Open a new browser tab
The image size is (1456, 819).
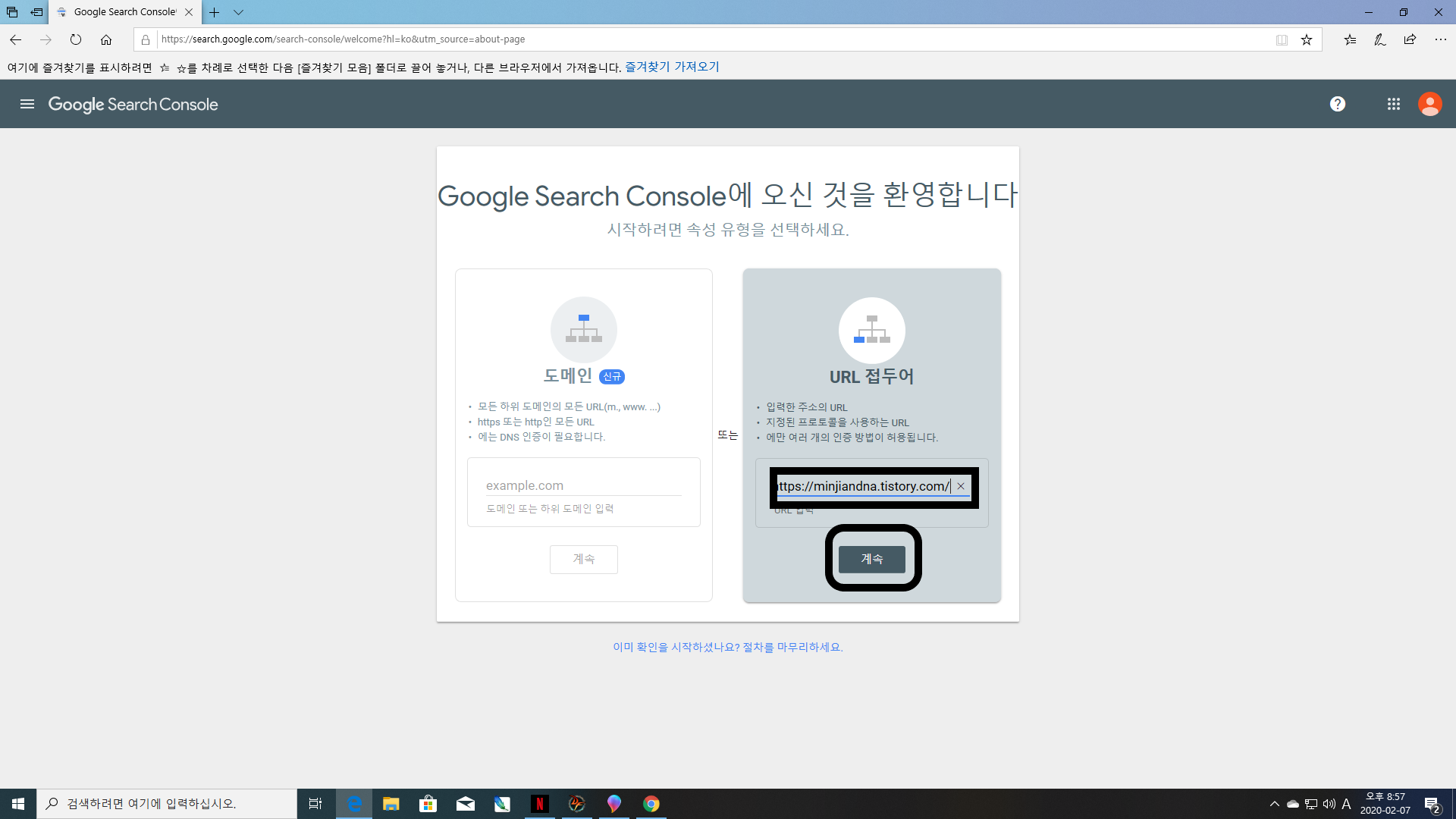coord(215,12)
